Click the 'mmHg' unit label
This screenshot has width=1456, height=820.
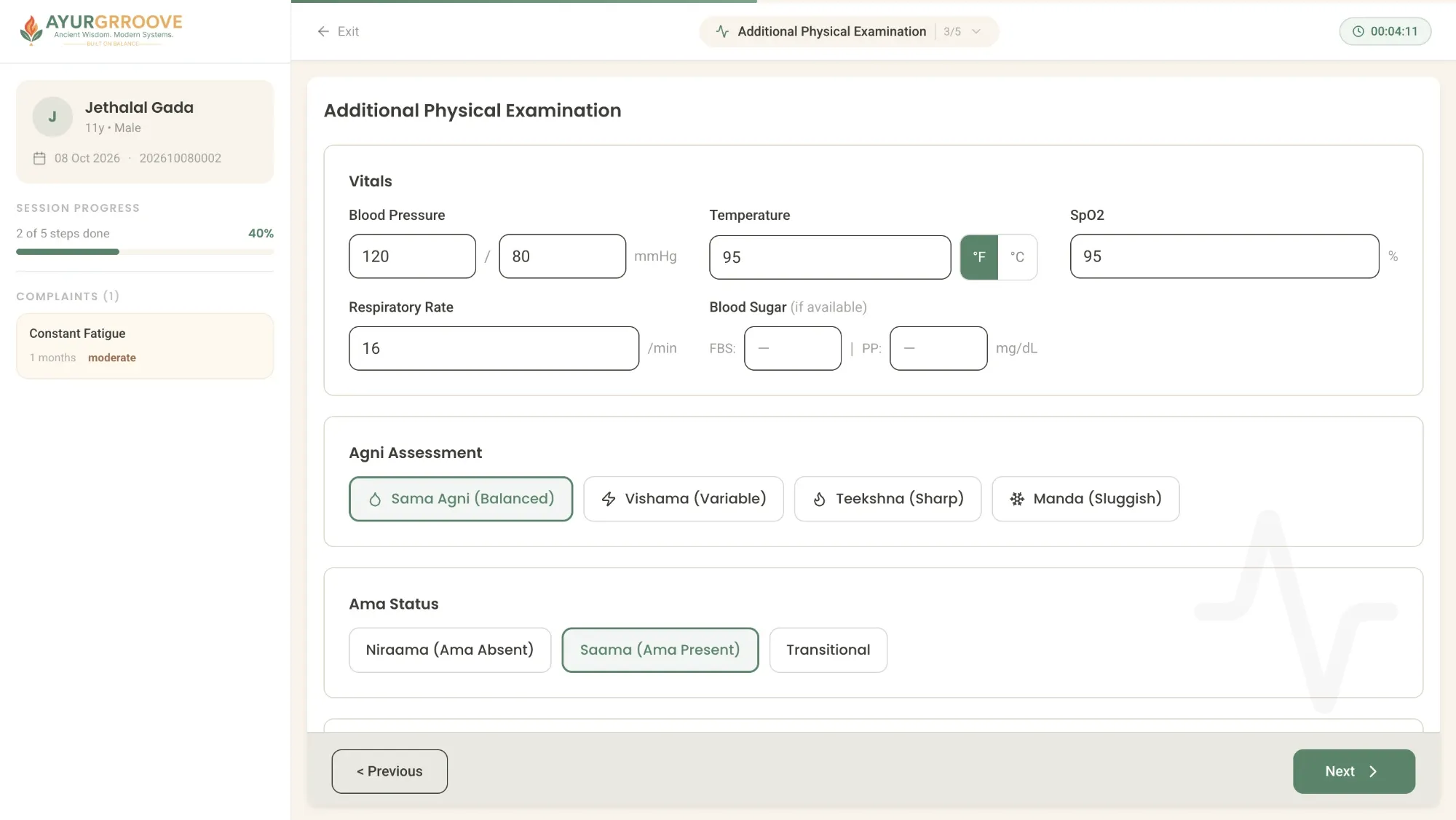[x=655, y=256]
